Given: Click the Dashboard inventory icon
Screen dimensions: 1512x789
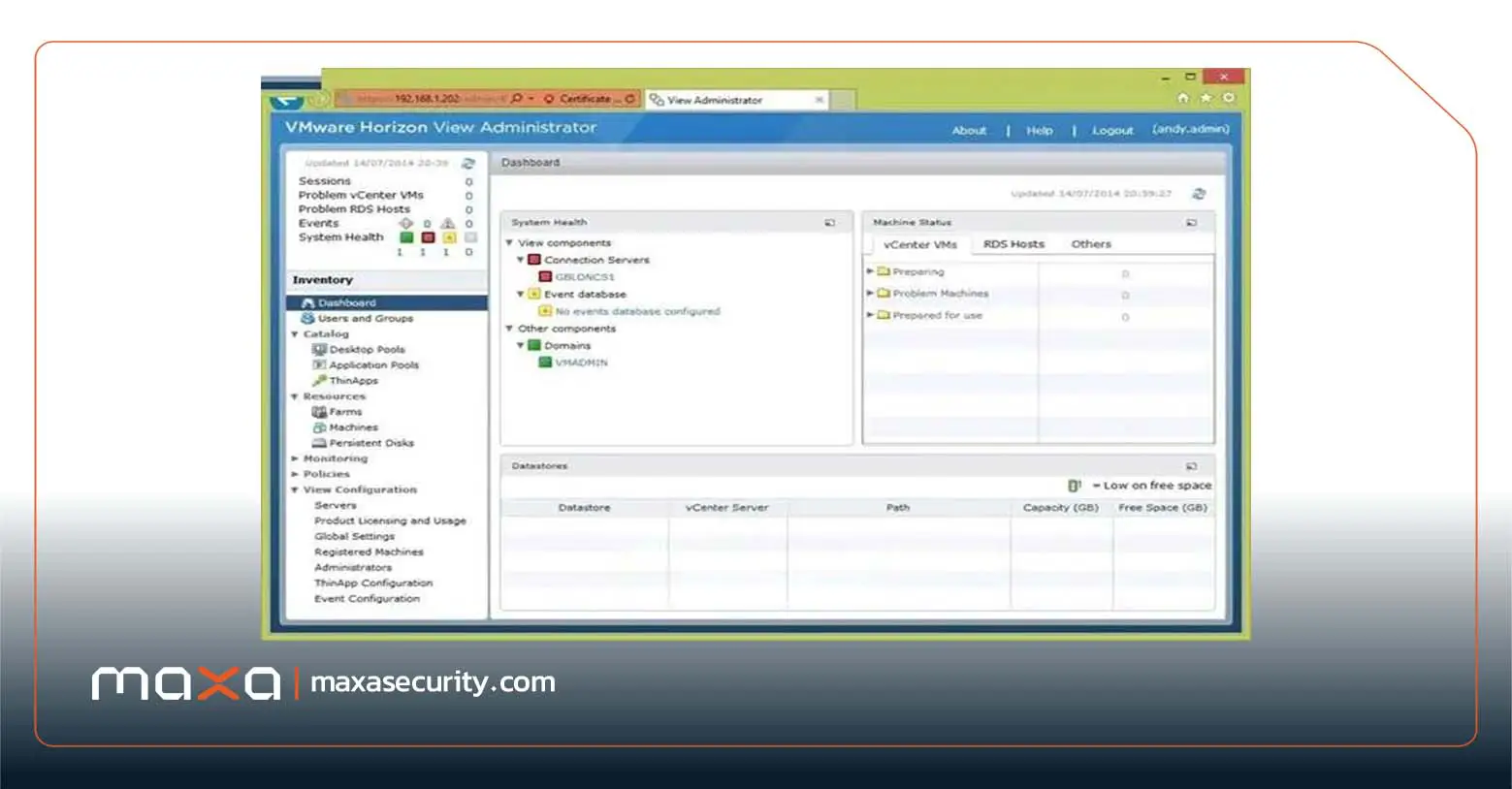Looking at the screenshot, I should (308, 303).
